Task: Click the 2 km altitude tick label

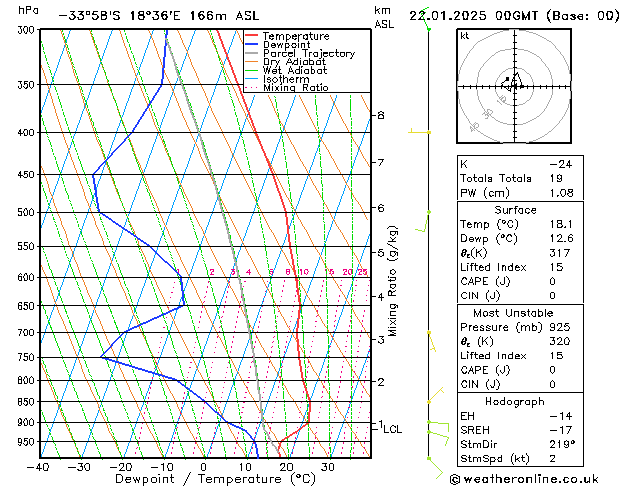Action: [x=381, y=382]
